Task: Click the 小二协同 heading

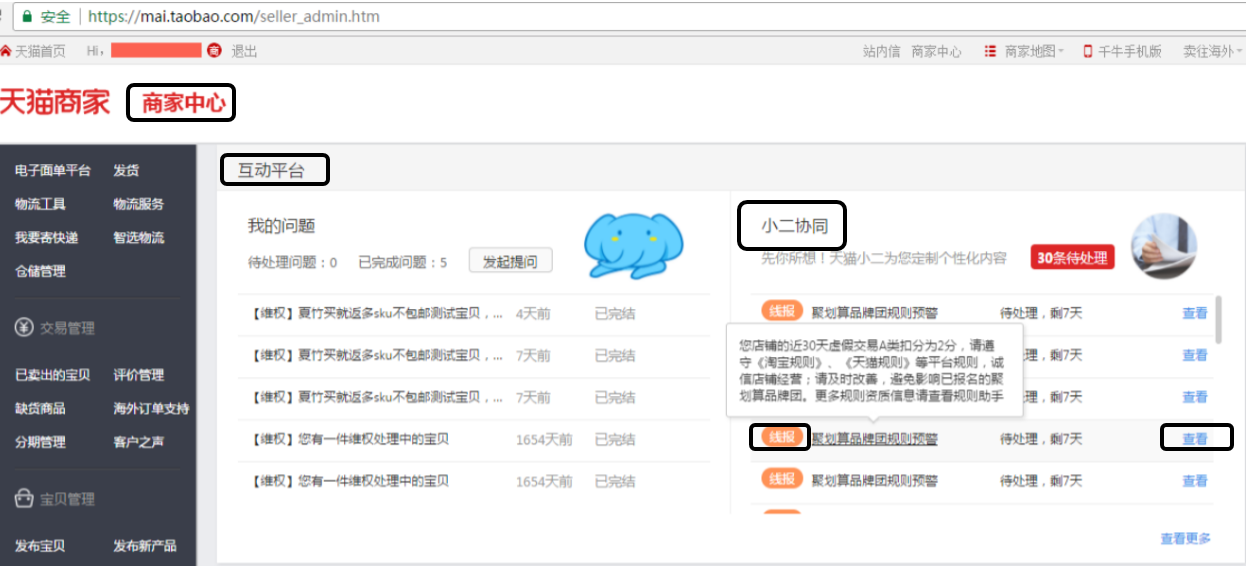Action: click(793, 226)
